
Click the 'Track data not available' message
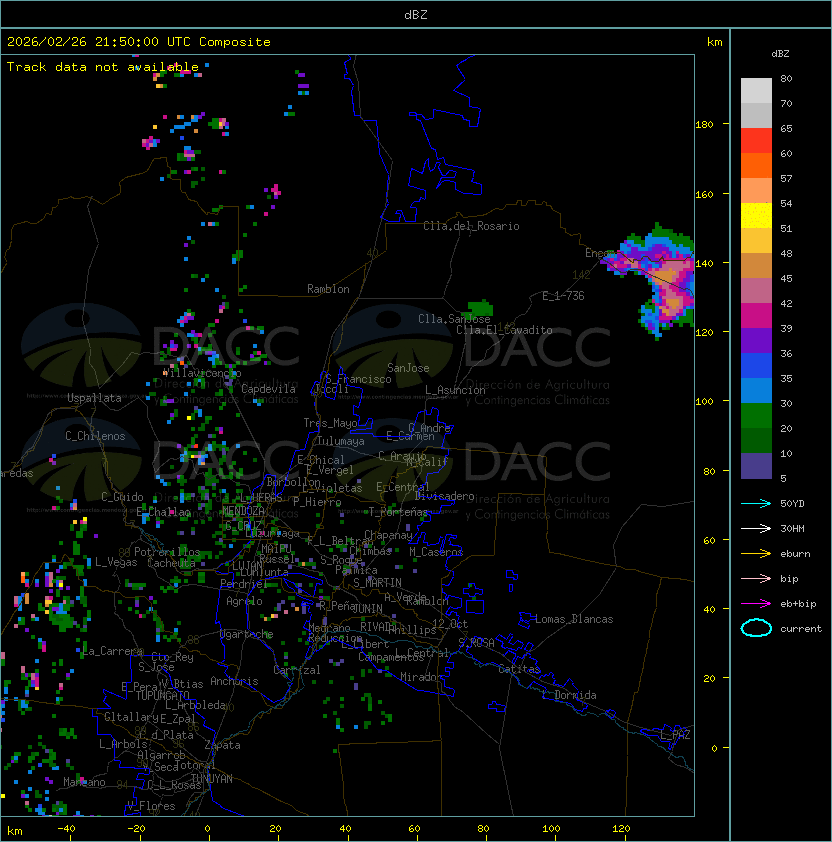coord(103,67)
